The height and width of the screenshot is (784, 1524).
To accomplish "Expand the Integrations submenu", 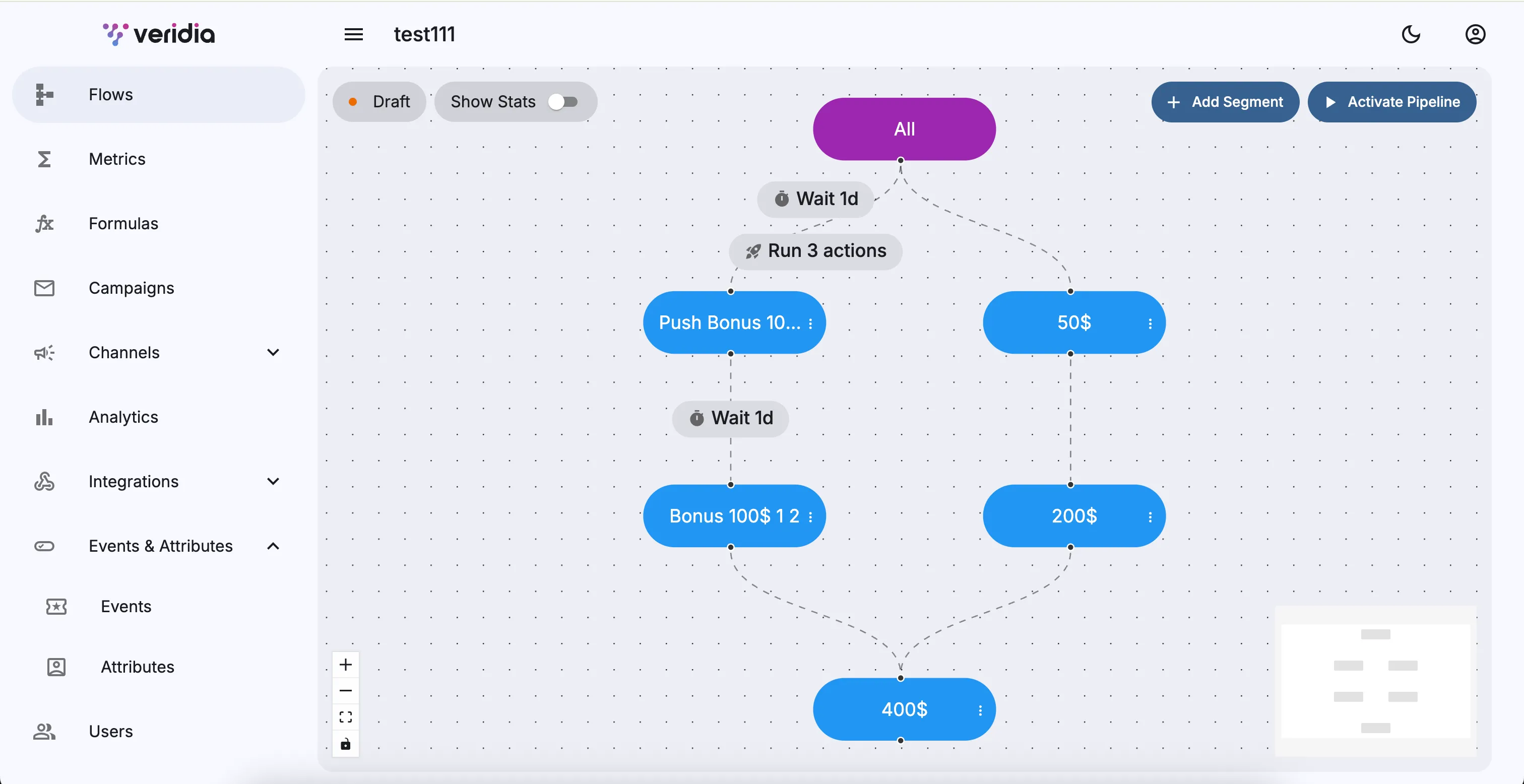I will click(273, 482).
